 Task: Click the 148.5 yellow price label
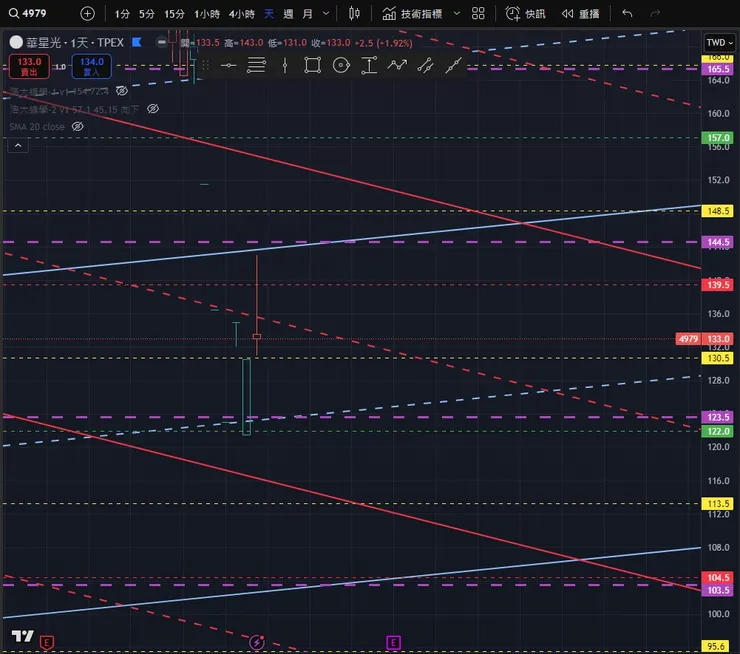pos(718,211)
